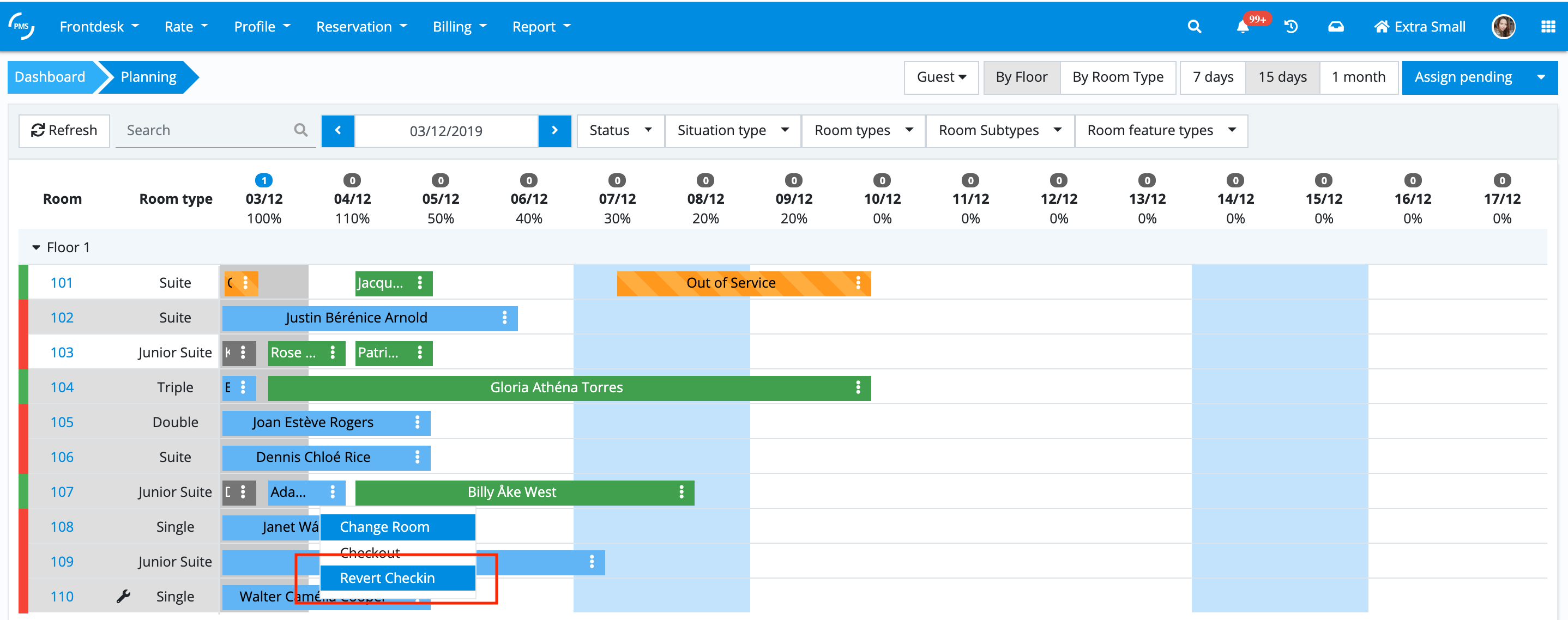Select the 7 days range
Screen dimensions: 1568x620
pyautogui.click(x=1213, y=77)
